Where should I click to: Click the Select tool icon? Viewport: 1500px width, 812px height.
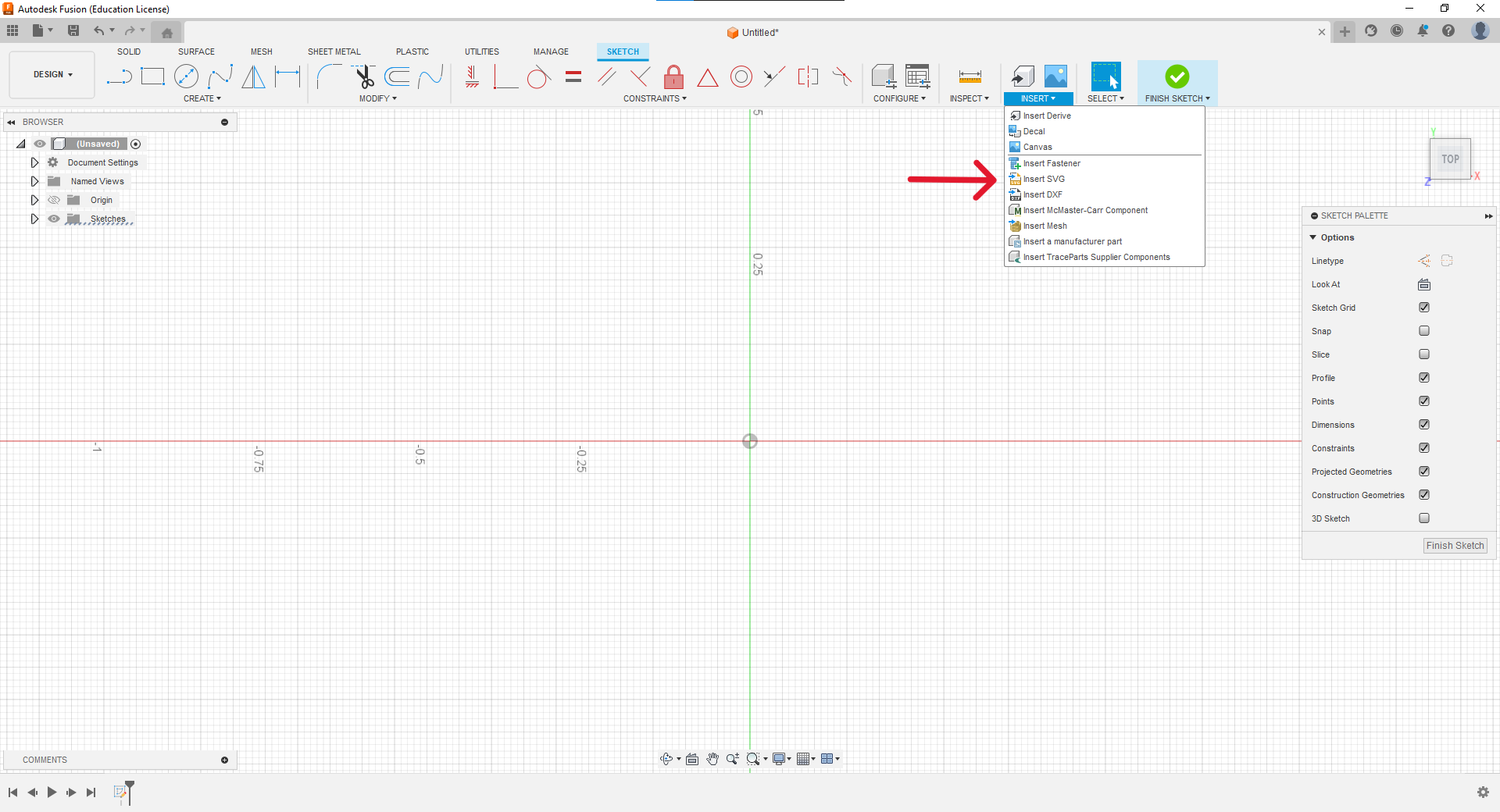pyautogui.click(x=1105, y=77)
